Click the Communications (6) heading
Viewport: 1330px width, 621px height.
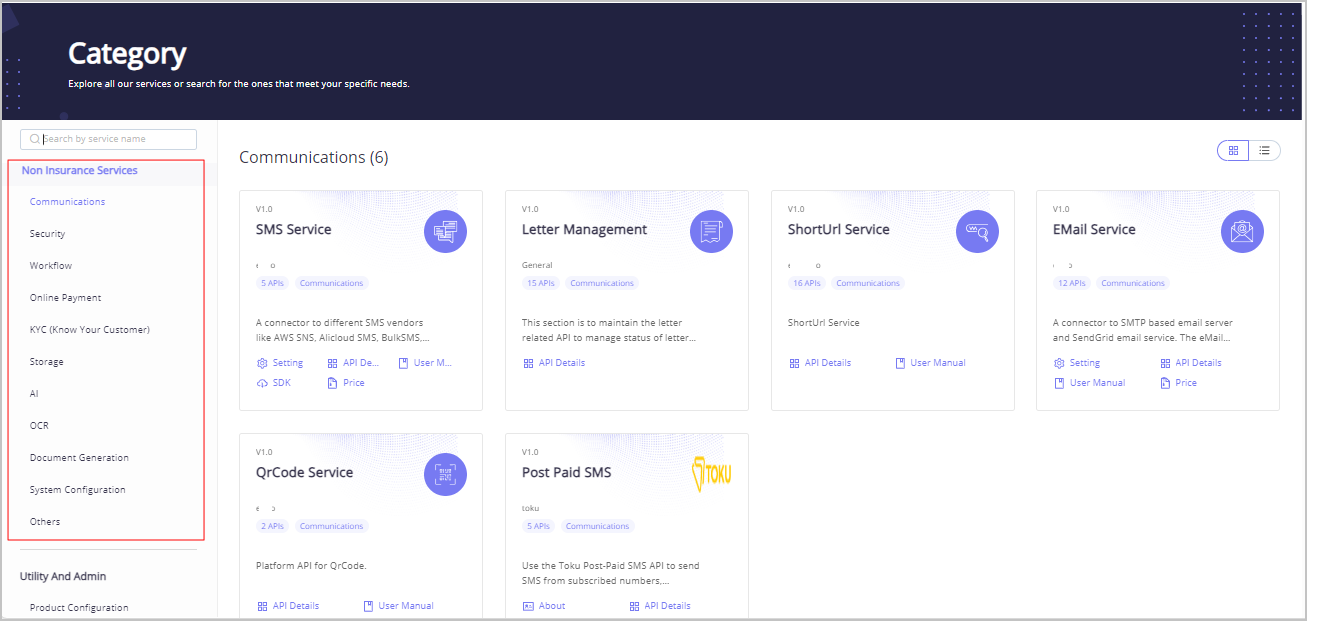[314, 158]
